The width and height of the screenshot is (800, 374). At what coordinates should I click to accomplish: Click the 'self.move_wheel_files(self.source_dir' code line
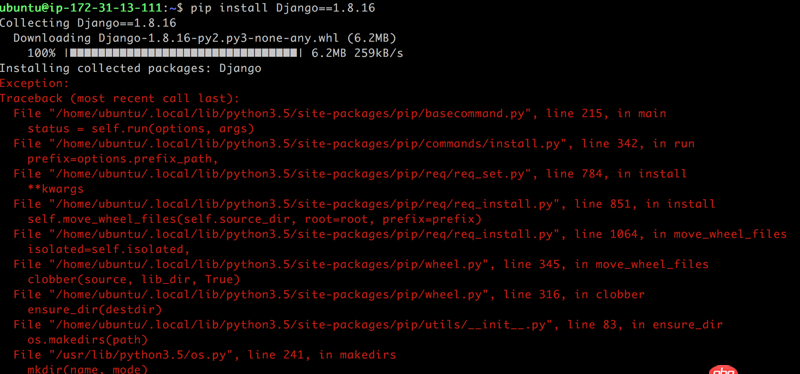(255, 219)
